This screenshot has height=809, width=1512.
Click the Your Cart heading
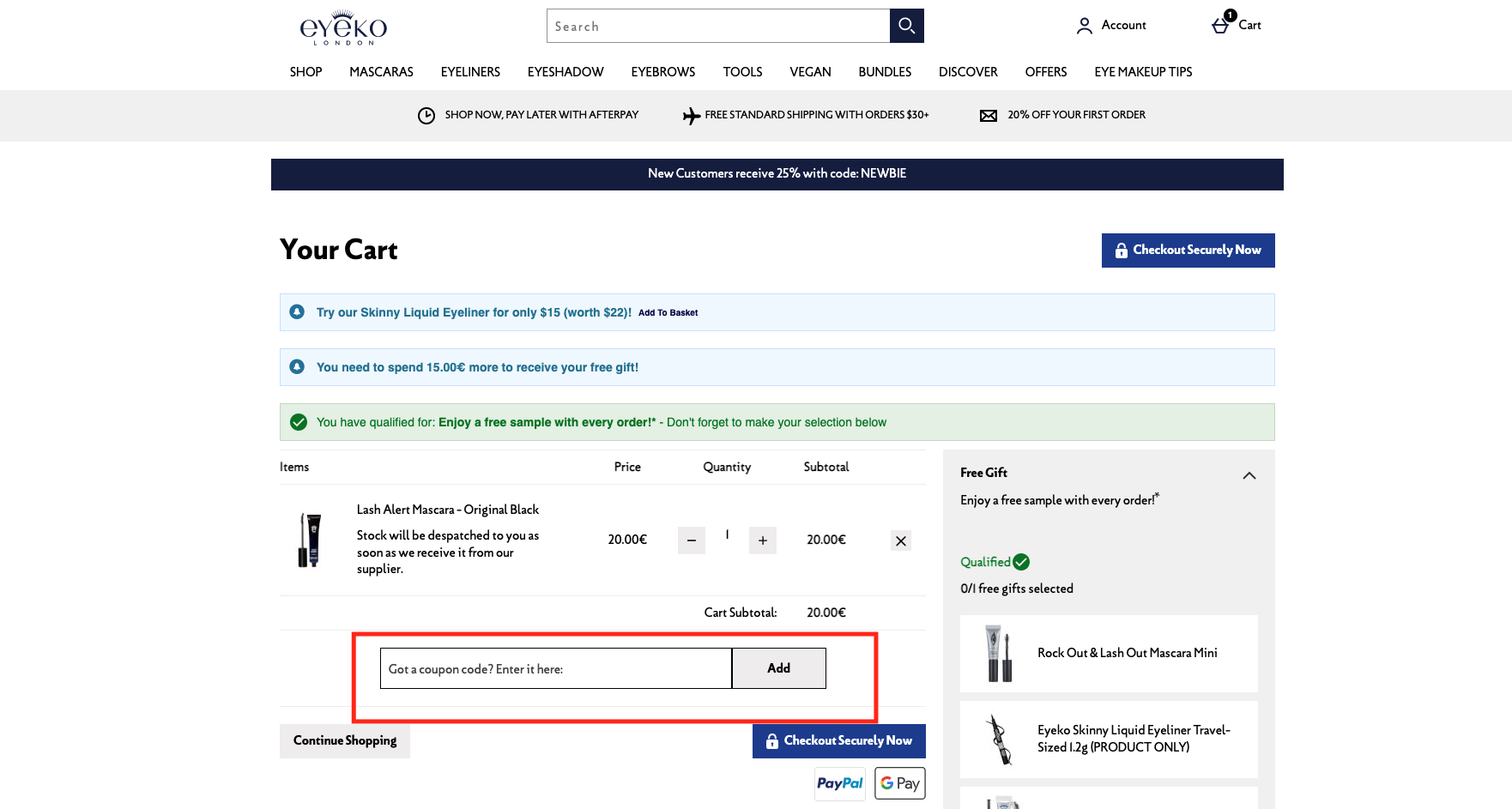(x=339, y=250)
